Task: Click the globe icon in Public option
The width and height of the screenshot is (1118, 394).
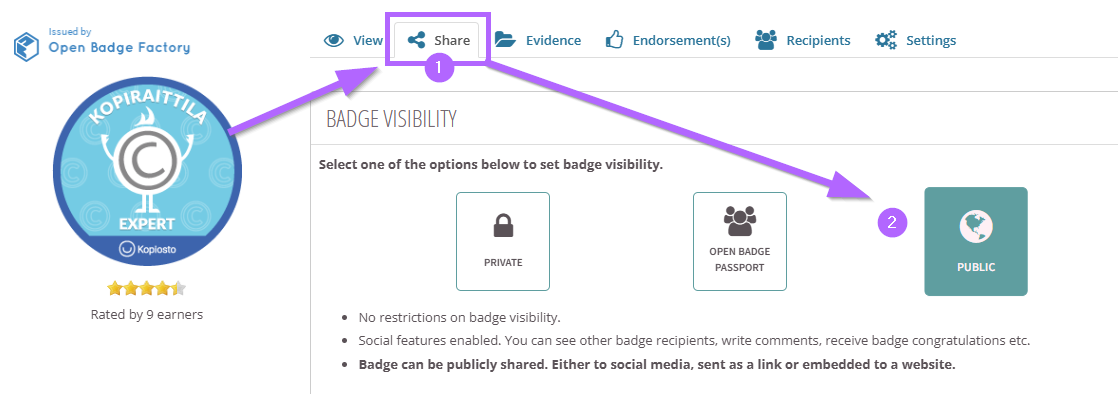Action: click(x=975, y=227)
